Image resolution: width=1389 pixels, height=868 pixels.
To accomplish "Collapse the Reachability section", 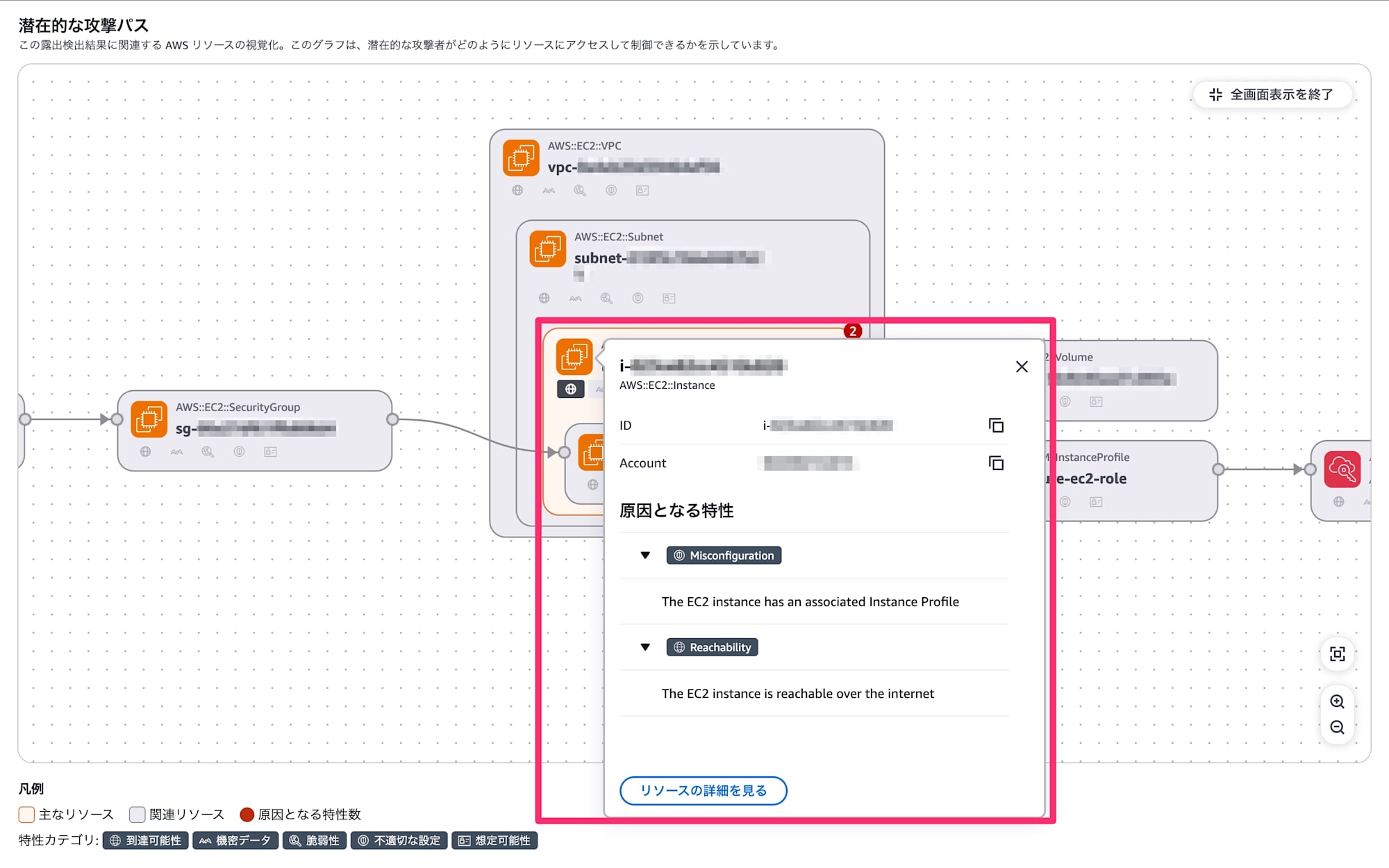I will (x=645, y=646).
